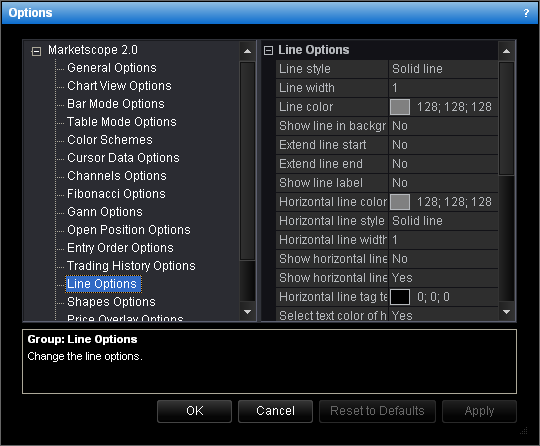Click the Line style property label
540x446 pixels.
(x=305, y=69)
